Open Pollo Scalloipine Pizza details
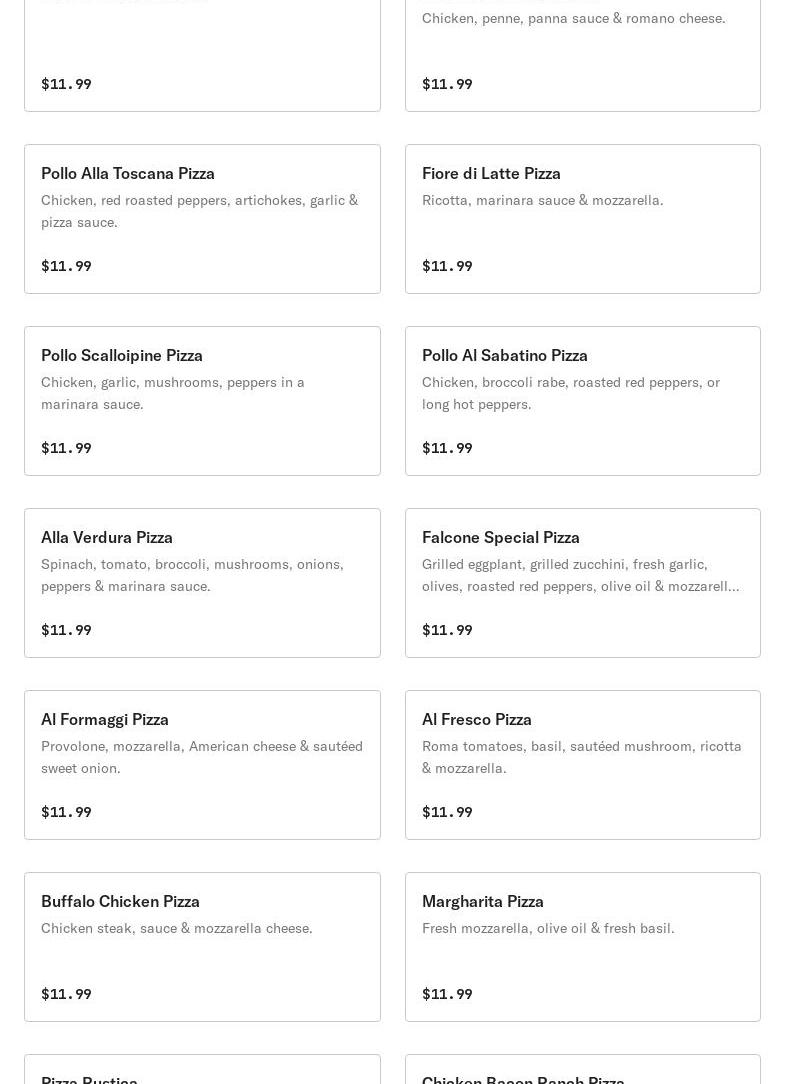 [202, 400]
